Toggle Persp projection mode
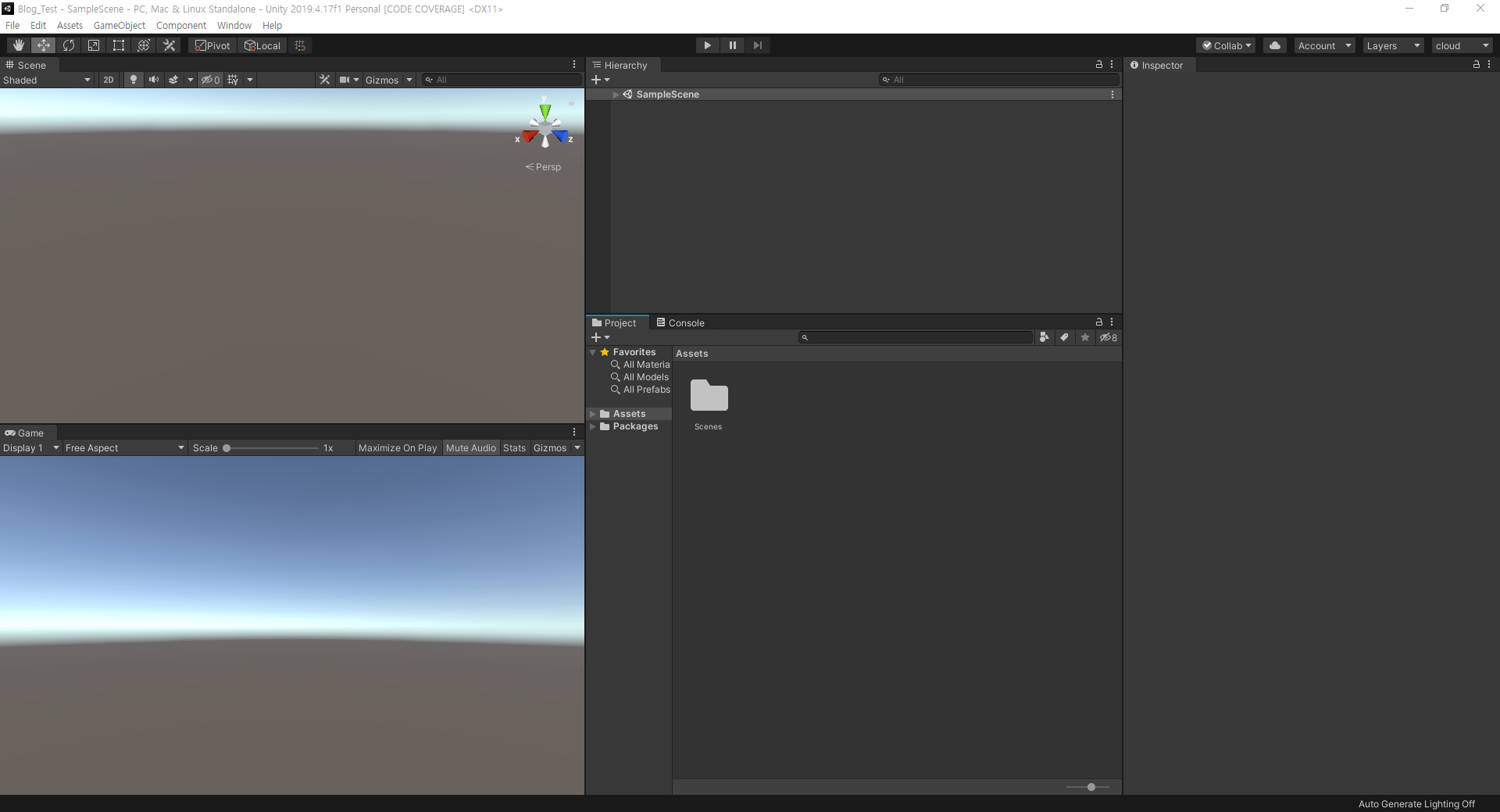Image resolution: width=1500 pixels, height=812 pixels. click(x=544, y=167)
